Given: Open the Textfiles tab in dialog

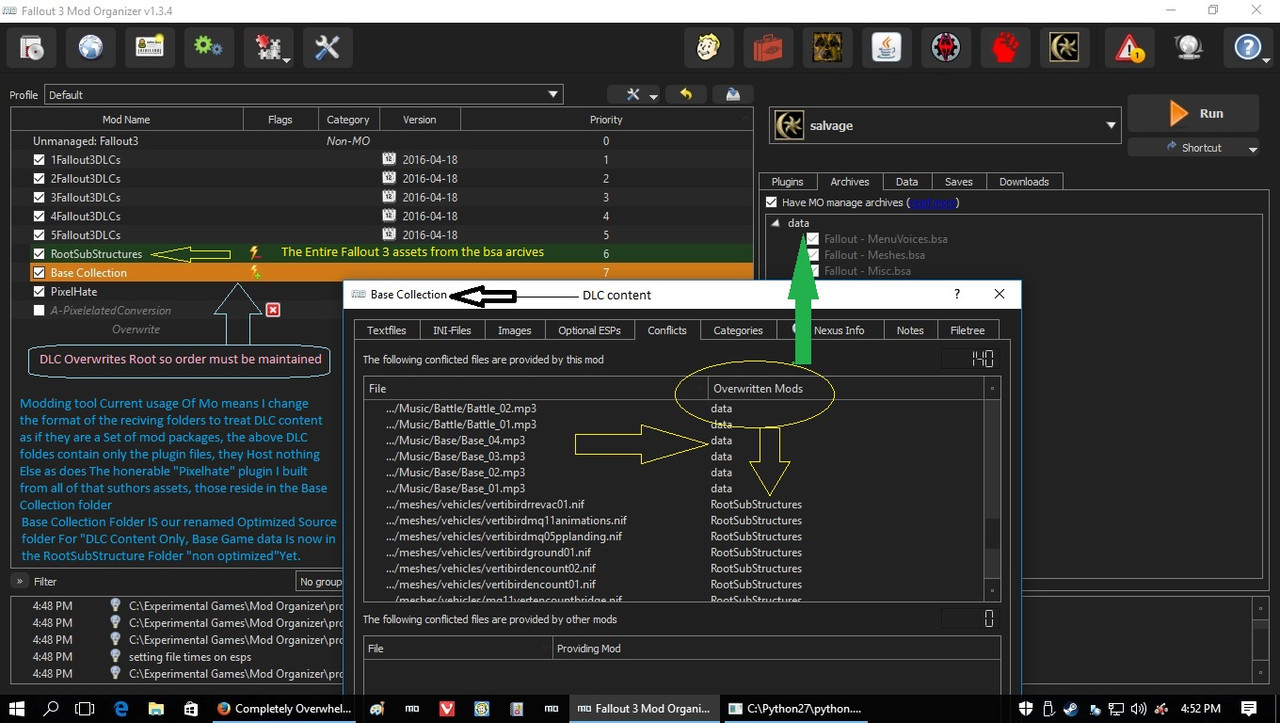Looking at the screenshot, I should click(387, 330).
